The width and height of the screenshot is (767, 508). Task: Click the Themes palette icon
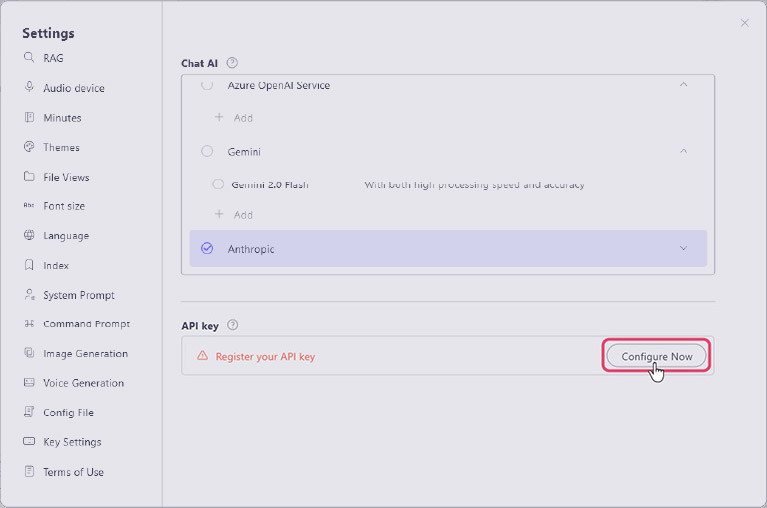pyautogui.click(x=29, y=147)
